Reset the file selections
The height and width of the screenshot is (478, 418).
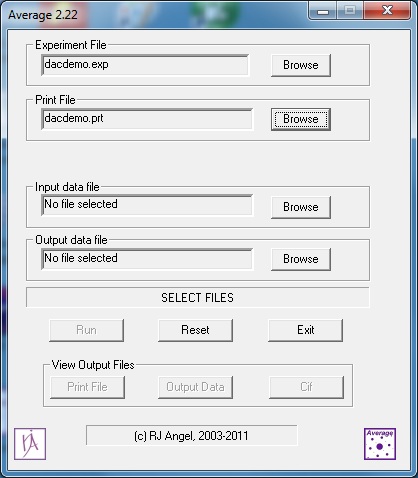(195, 330)
